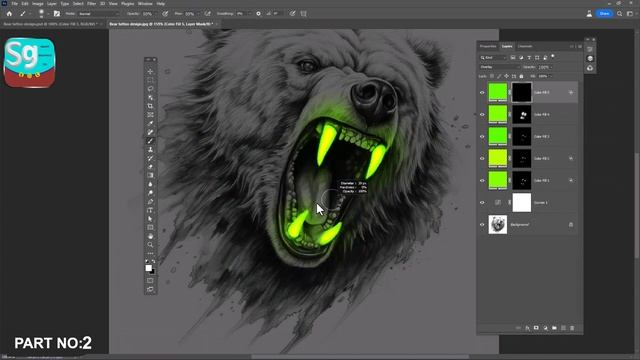
Task: Hide the Color Fill 1 layer
Action: point(482,180)
